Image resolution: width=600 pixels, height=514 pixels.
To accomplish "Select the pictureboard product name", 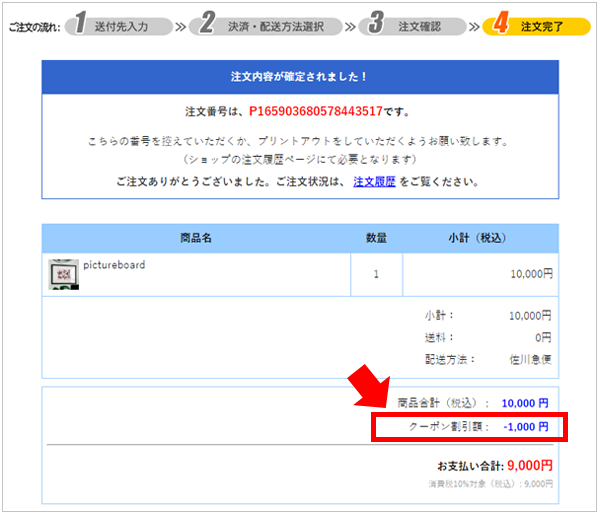I will click(x=114, y=264).
